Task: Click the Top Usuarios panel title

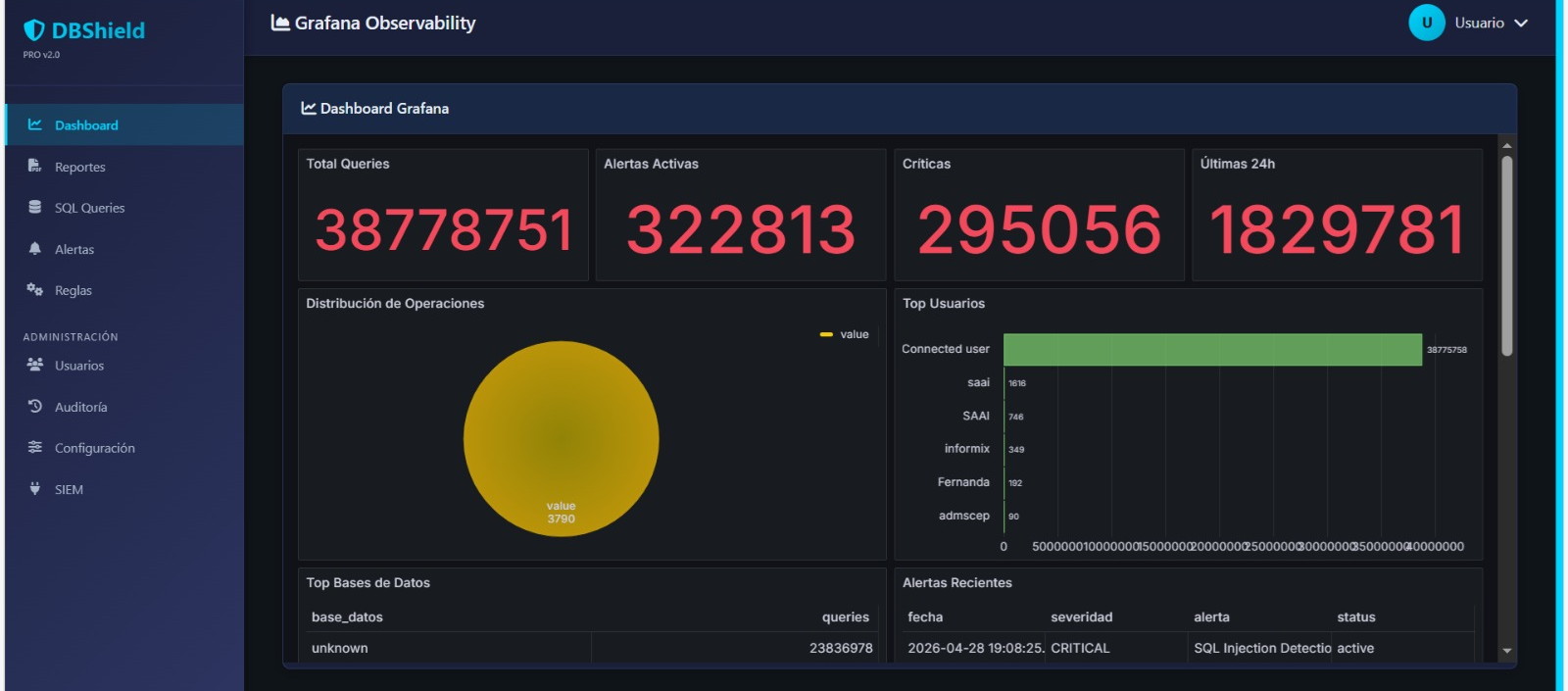Action: point(944,303)
